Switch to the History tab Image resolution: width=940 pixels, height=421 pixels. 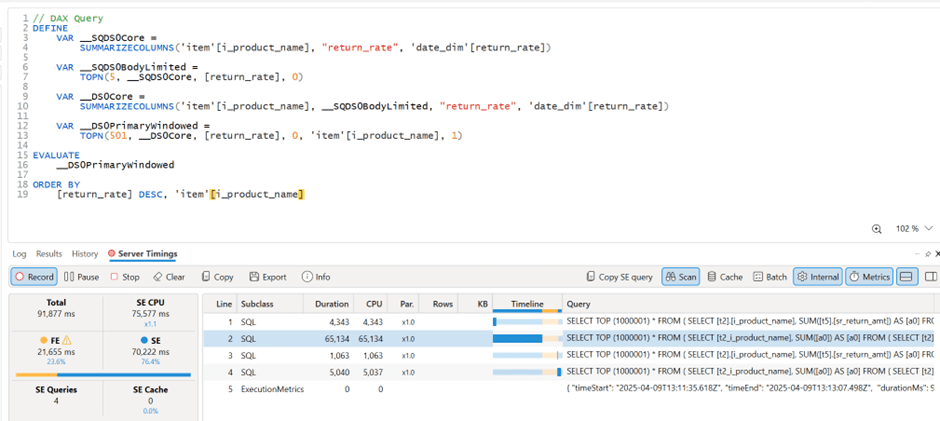click(x=85, y=254)
